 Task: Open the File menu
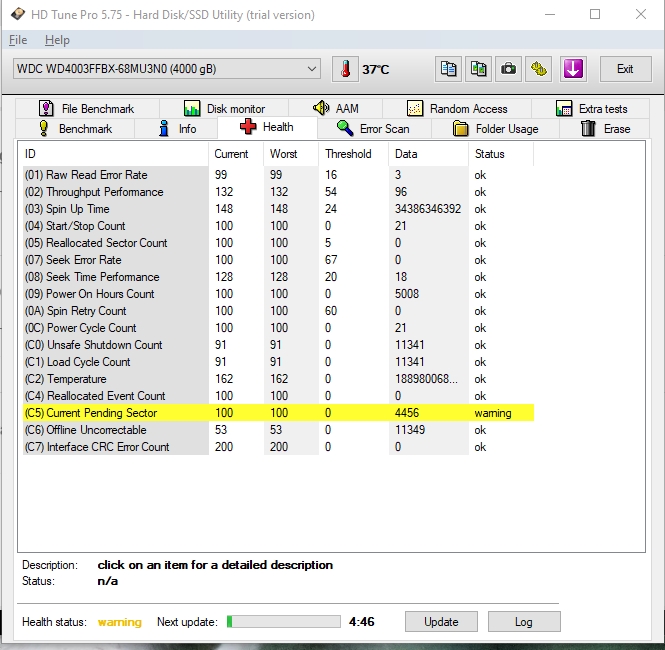coord(18,40)
